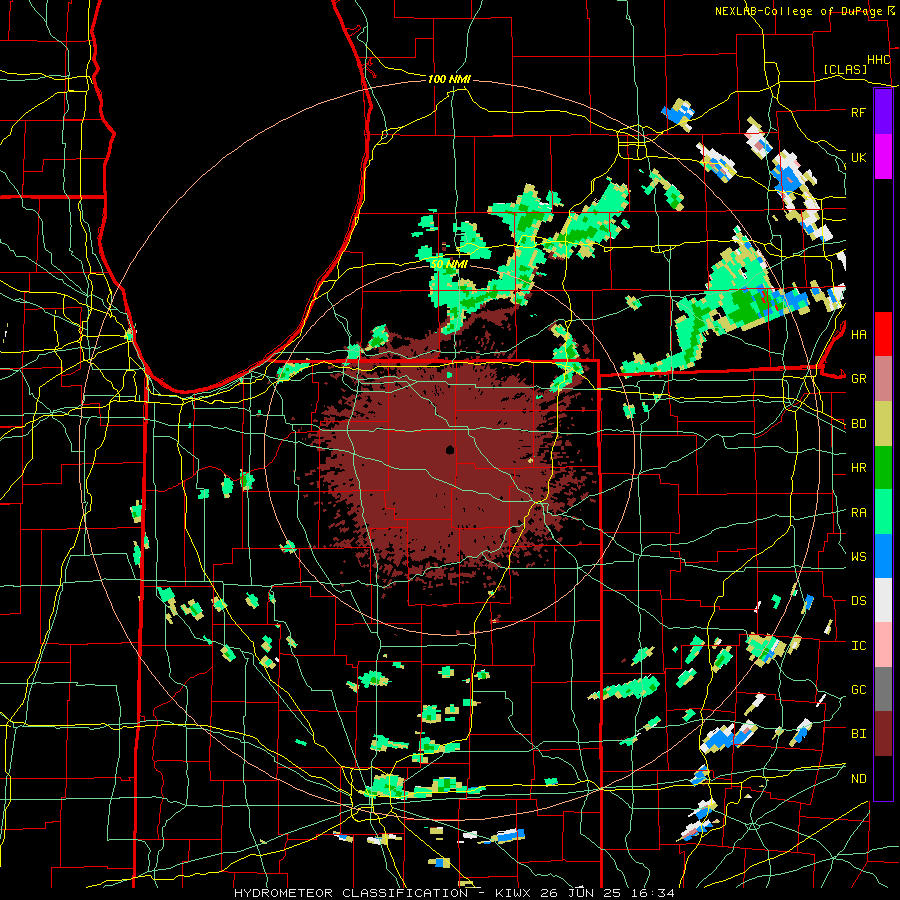Select the 'DS' legend label text
Image resolution: width=900 pixels, height=900 pixels.
tap(858, 600)
